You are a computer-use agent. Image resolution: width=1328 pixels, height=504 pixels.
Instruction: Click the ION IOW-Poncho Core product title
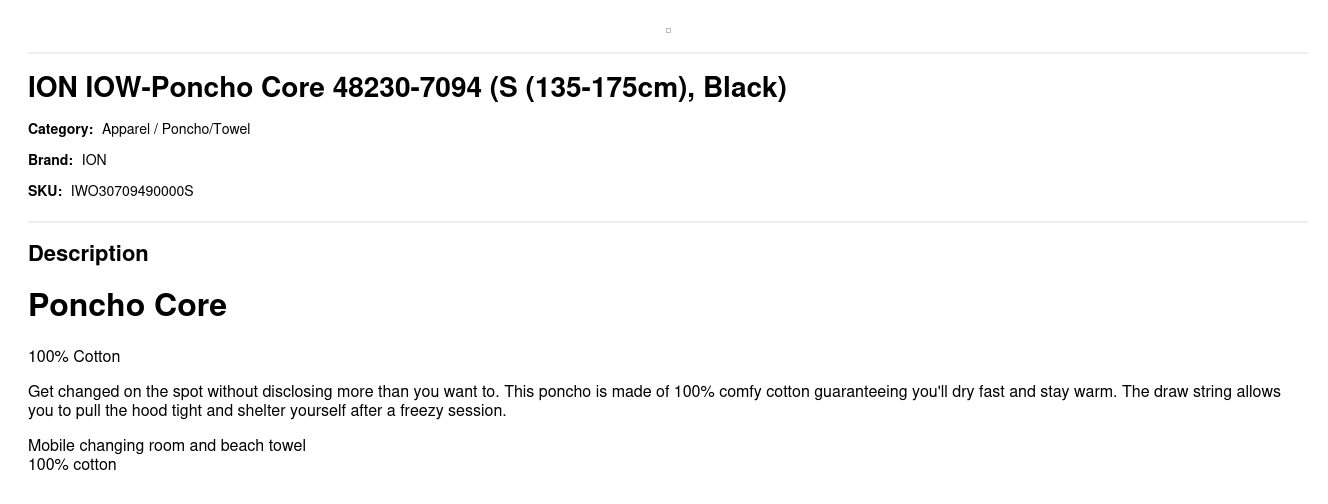tap(407, 88)
